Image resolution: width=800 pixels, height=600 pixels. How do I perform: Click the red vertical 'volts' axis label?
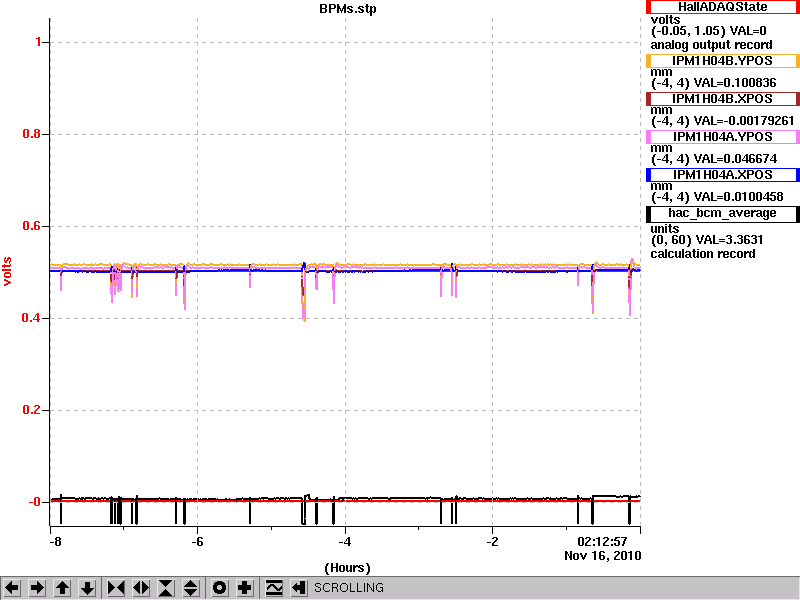point(7,271)
